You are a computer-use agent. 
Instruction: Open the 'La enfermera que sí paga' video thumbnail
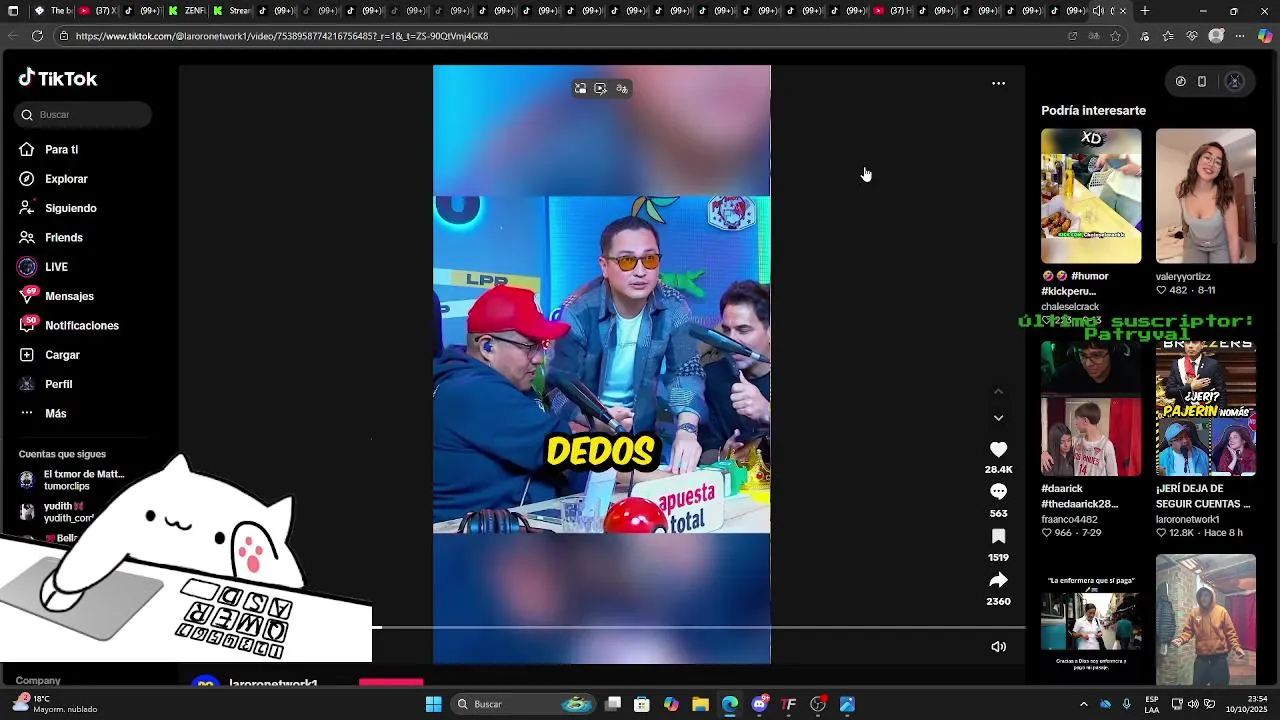click(1091, 620)
